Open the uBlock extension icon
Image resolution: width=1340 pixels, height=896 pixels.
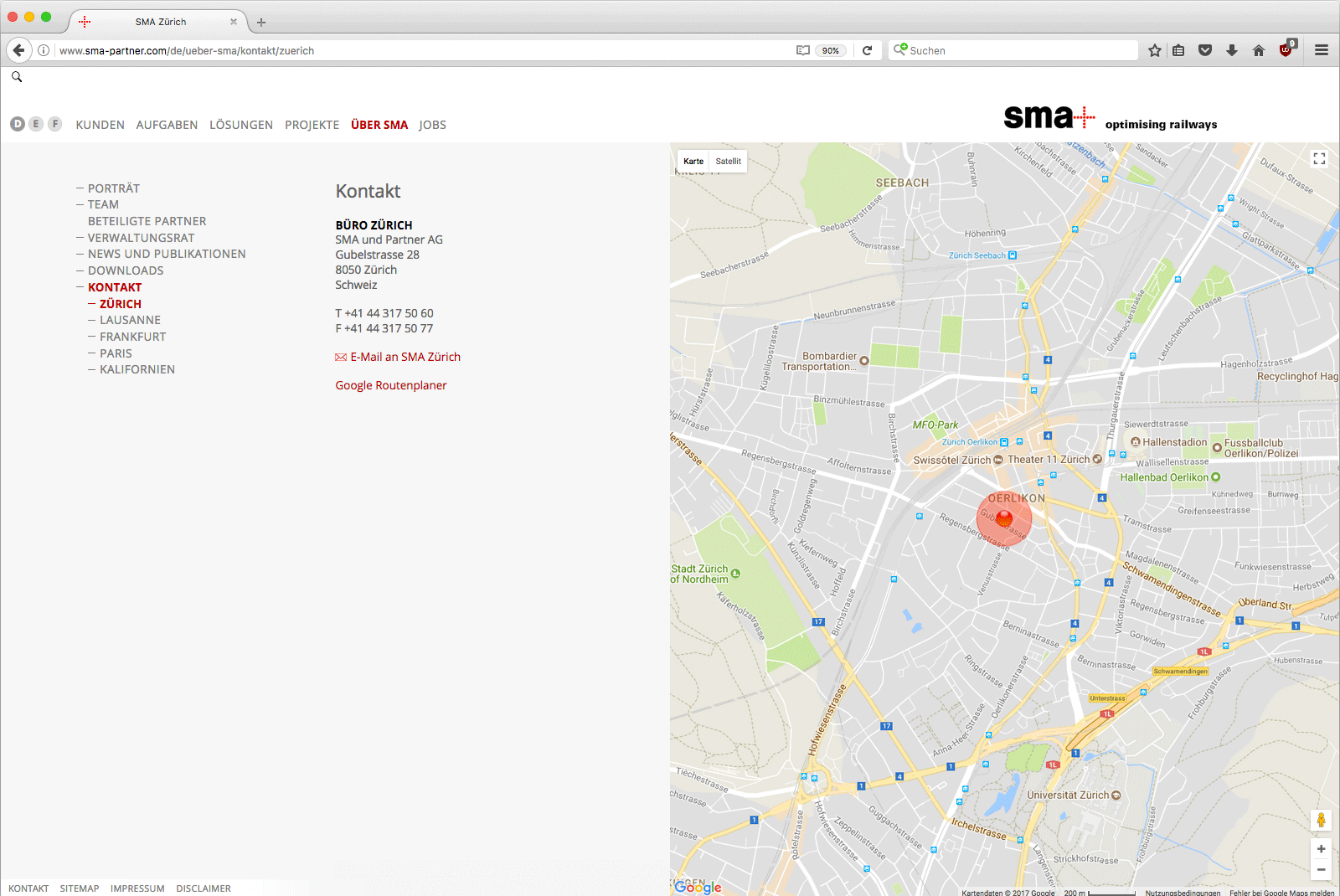[x=1286, y=49]
